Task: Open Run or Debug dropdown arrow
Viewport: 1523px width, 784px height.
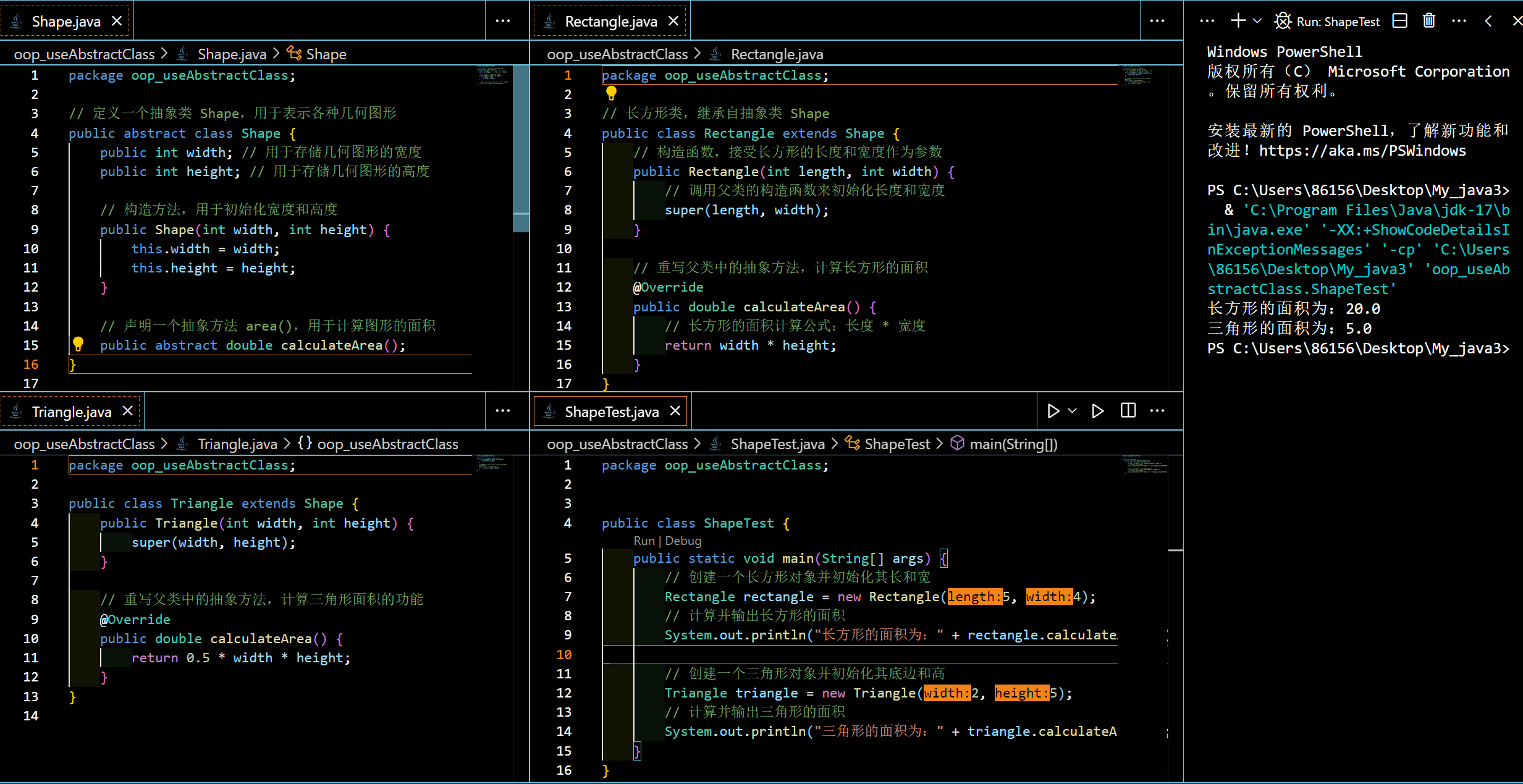Action: pyautogui.click(x=1073, y=411)
